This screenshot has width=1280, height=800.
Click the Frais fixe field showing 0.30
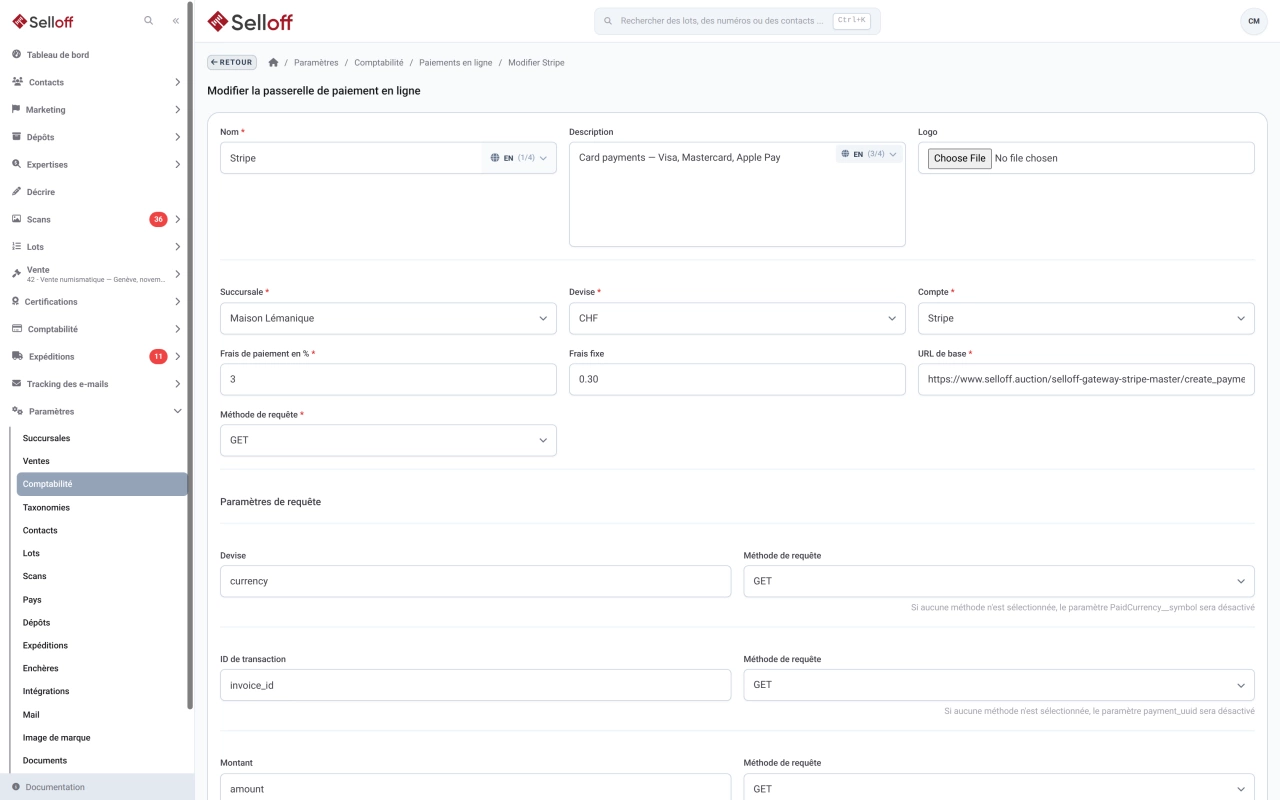[737, 379]
